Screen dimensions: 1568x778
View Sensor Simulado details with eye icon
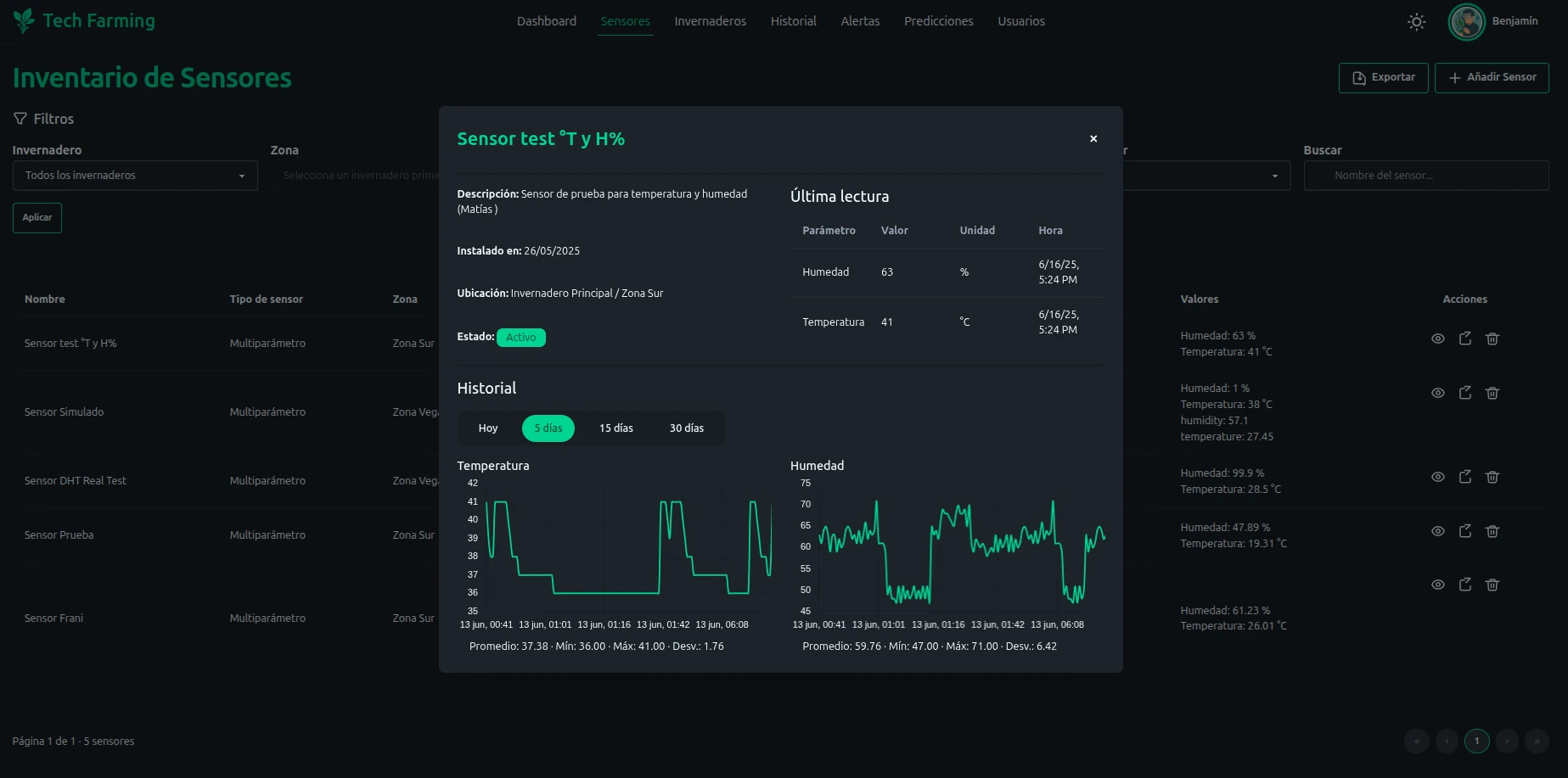[1437, 393]
